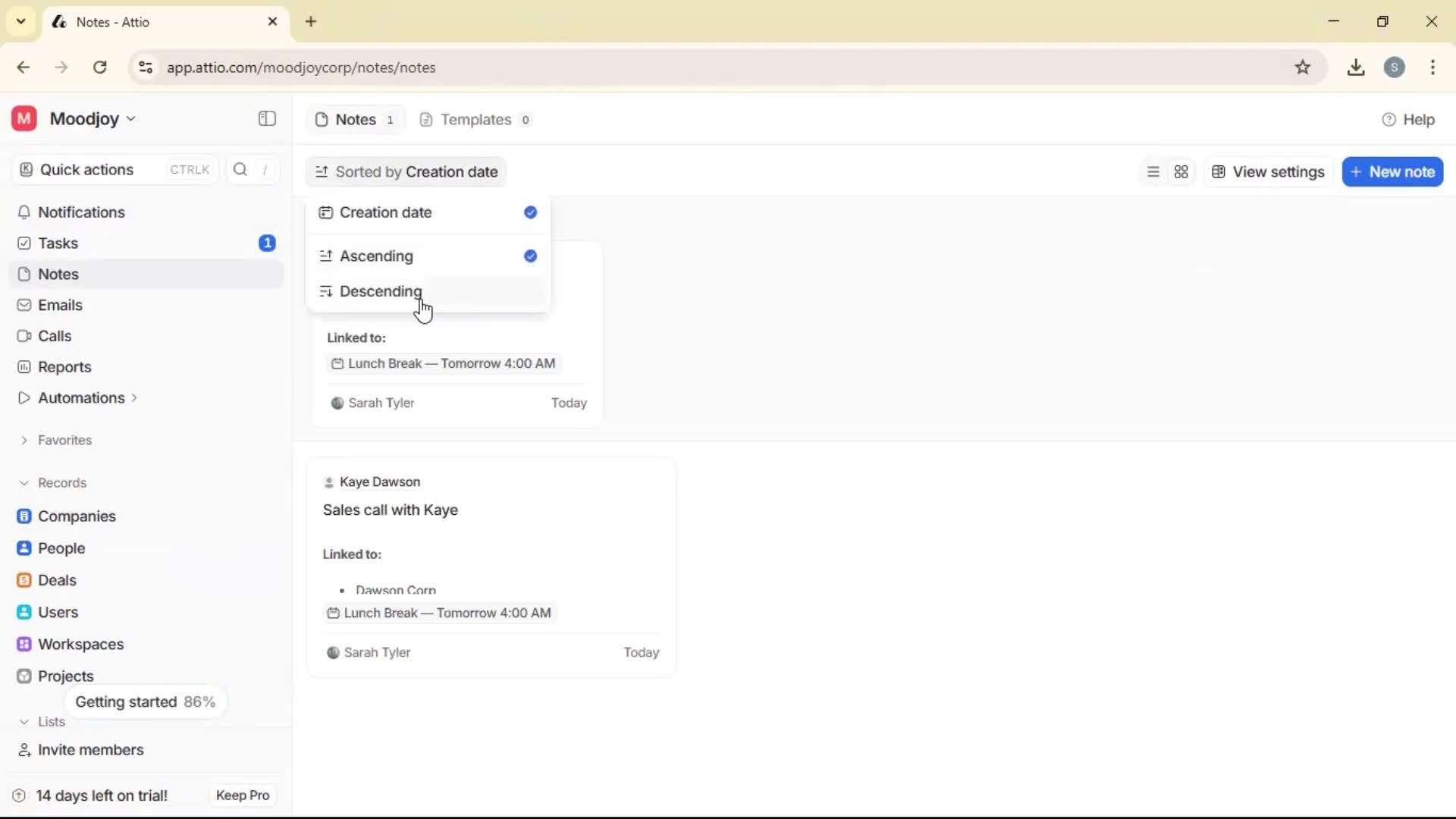Select Descending sort order
1456x819 pixels.
[x=380, y=291]
